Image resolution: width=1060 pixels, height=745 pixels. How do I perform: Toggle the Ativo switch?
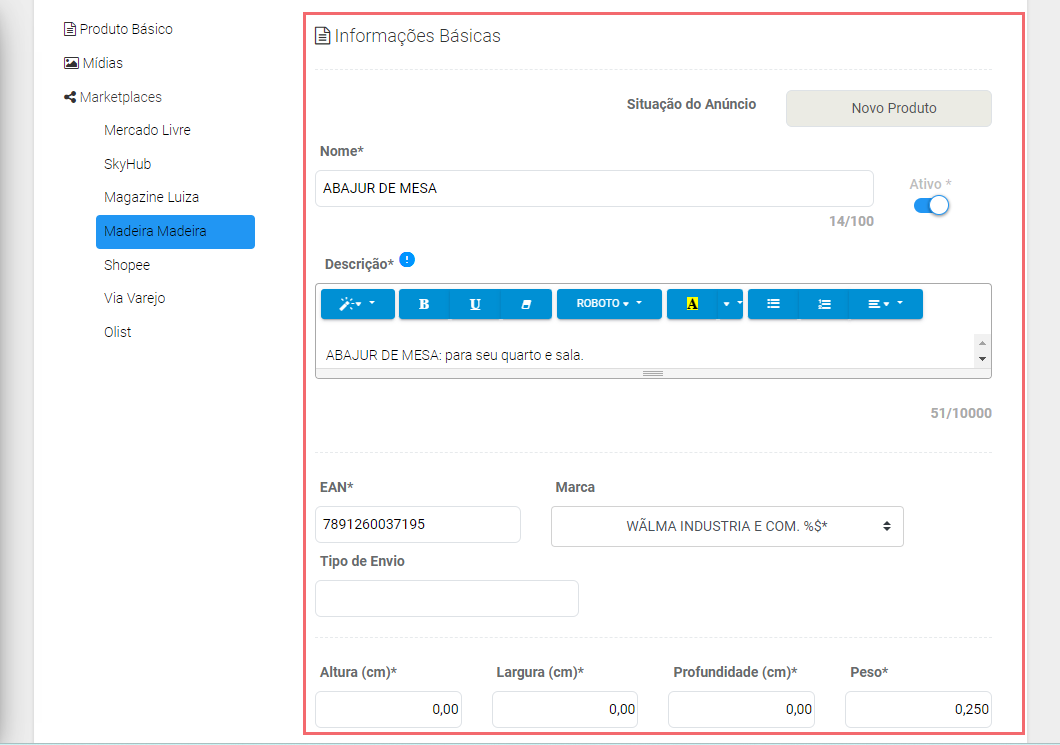pyautogui.click(x=932, y=205)
